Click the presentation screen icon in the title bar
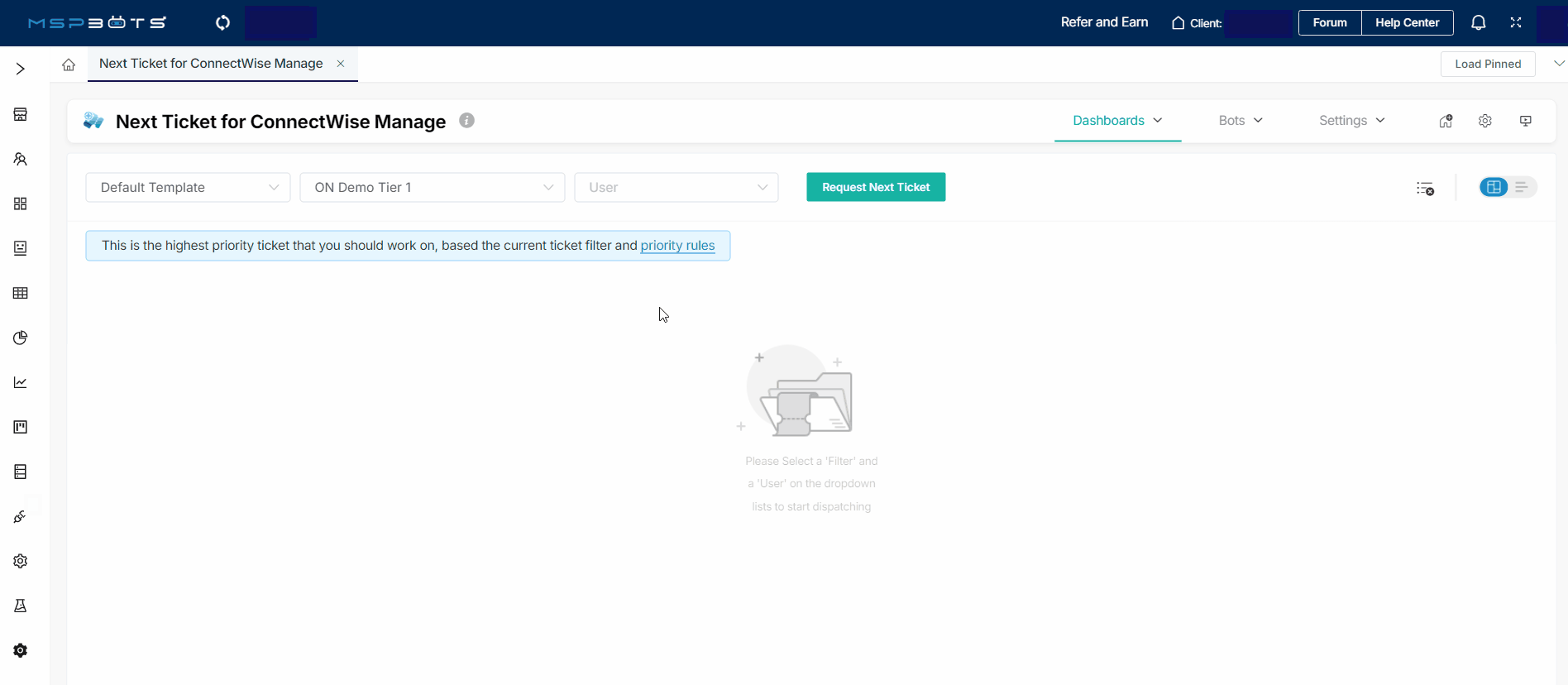1568x685 pixels. 1526,121
